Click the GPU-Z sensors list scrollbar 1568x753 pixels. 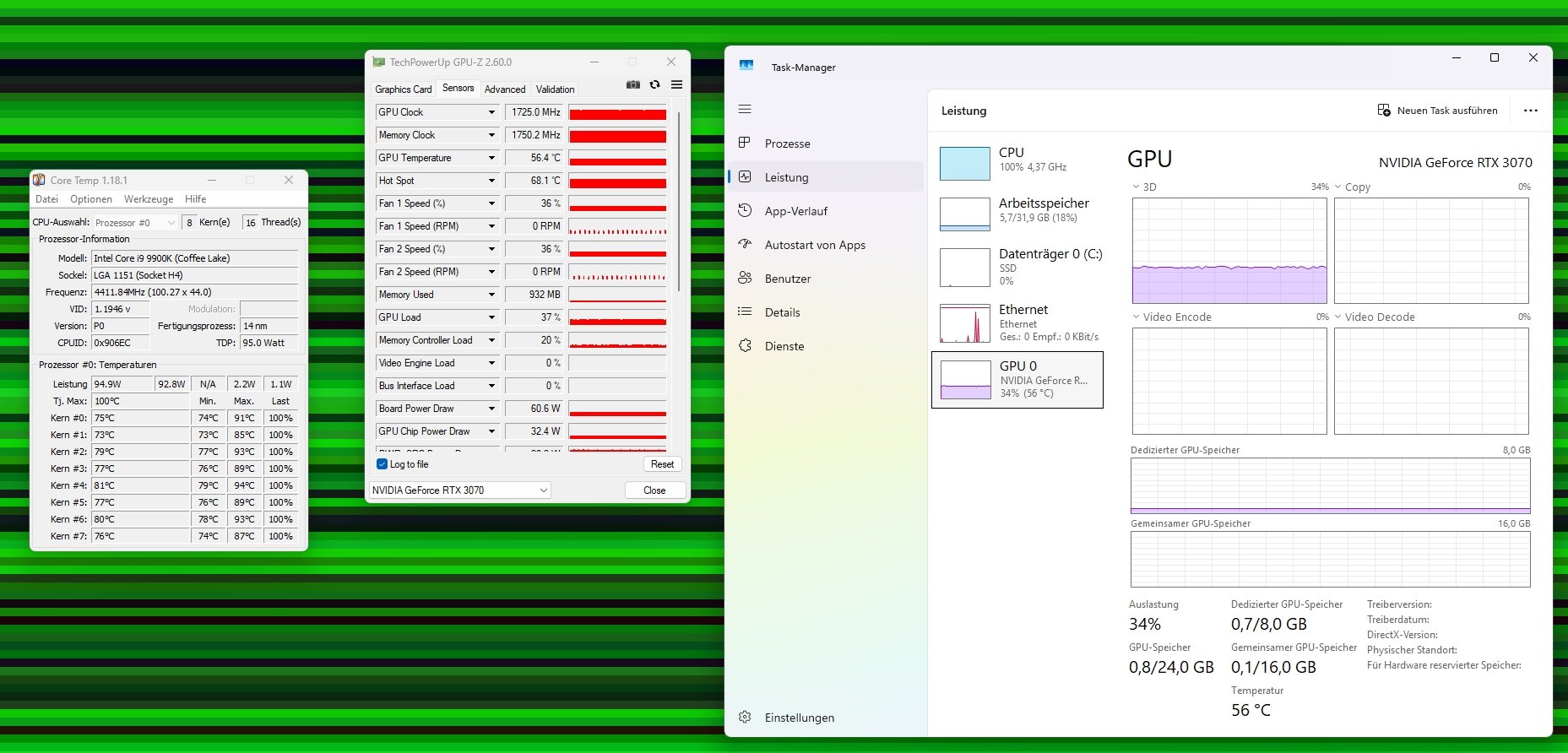[679, 203]
